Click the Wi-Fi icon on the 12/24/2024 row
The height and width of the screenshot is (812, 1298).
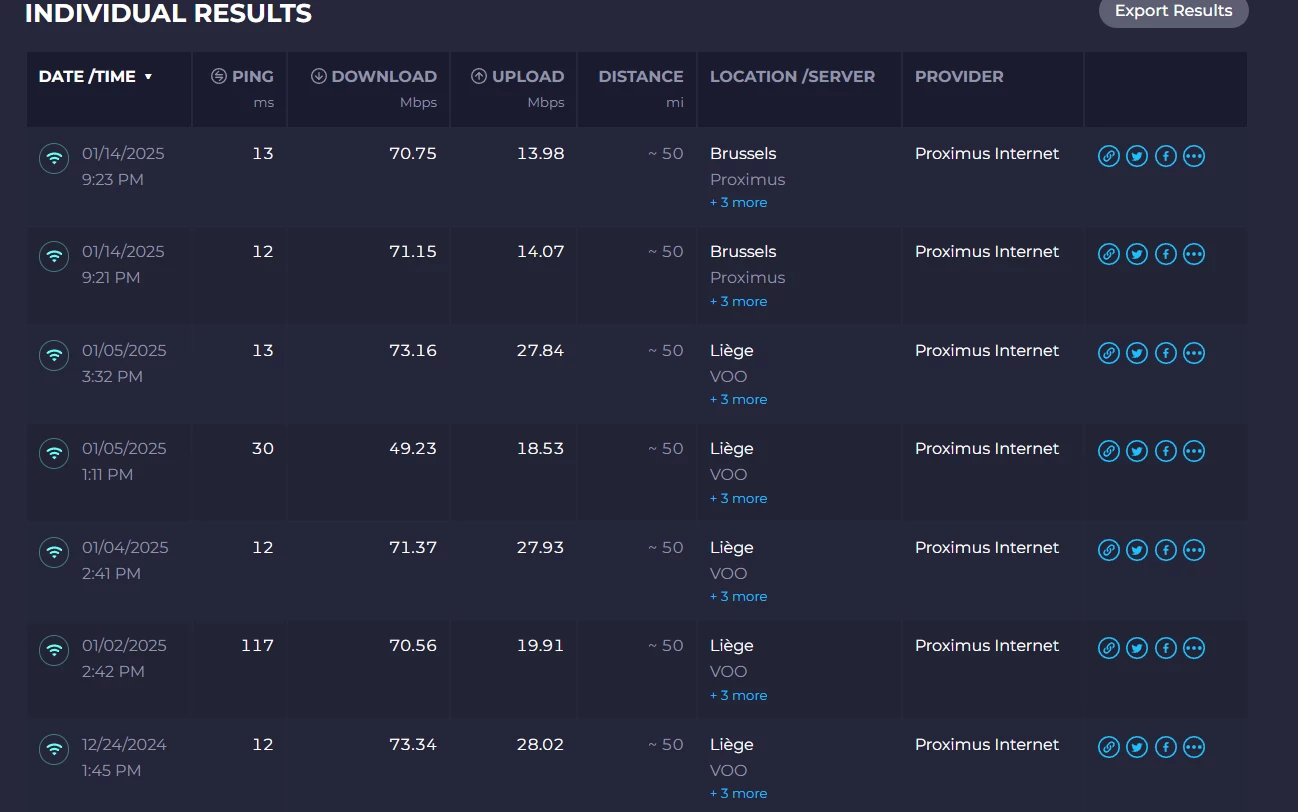54,749
